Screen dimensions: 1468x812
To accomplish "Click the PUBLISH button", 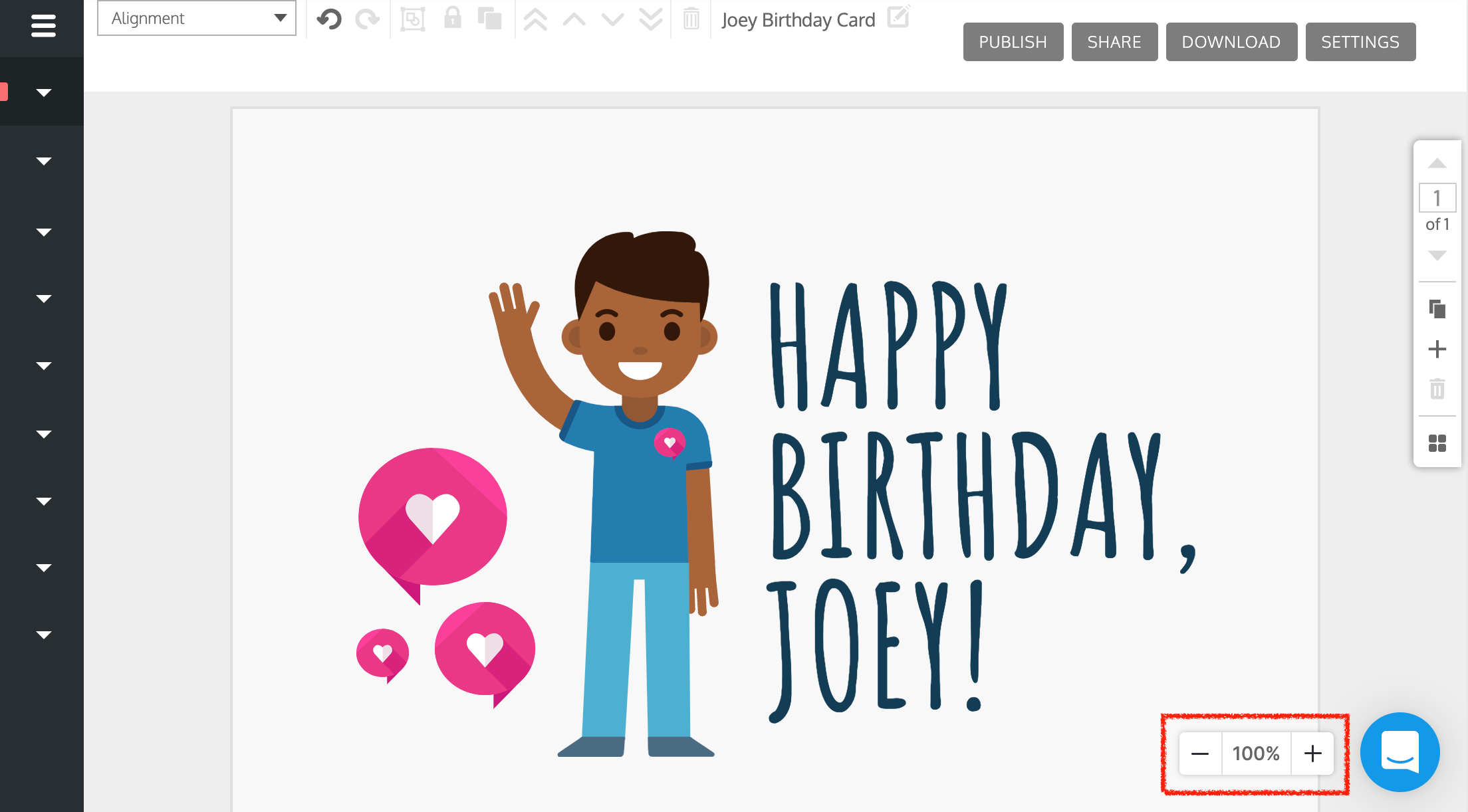I will pyautogui.click(x=1010, y=42).
